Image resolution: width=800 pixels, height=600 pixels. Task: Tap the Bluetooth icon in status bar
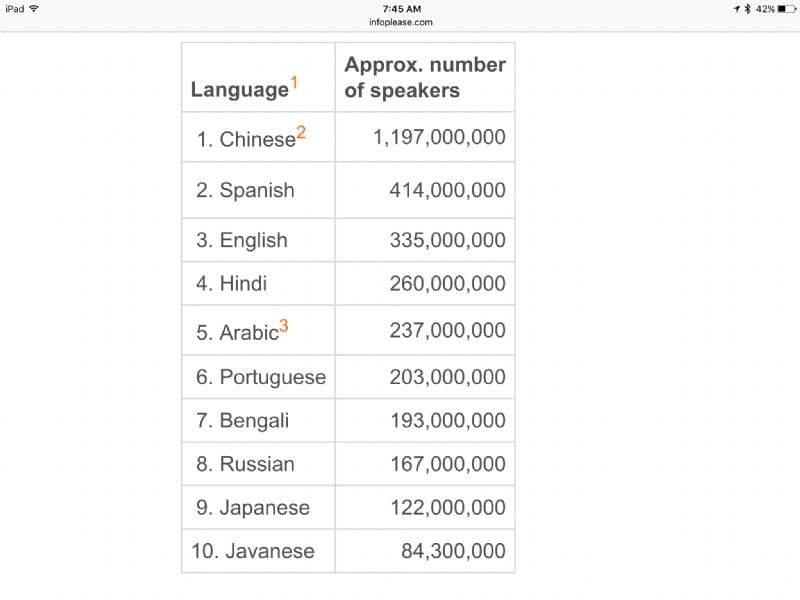pos(747,8)
